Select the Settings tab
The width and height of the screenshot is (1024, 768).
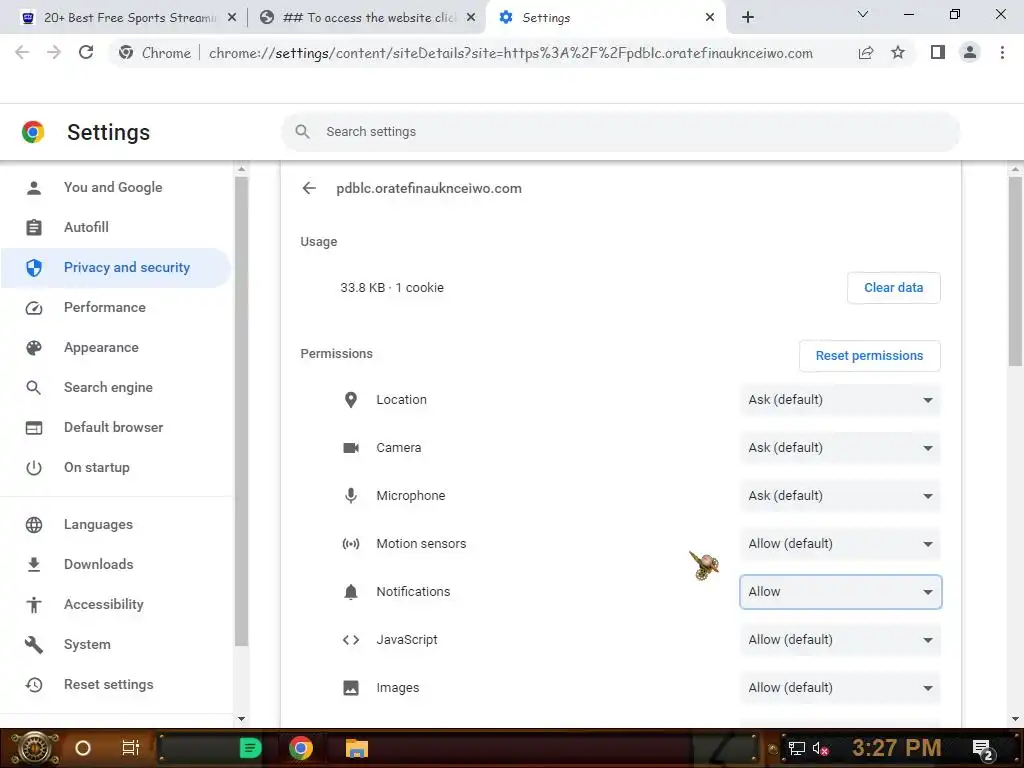pos(604,18)
